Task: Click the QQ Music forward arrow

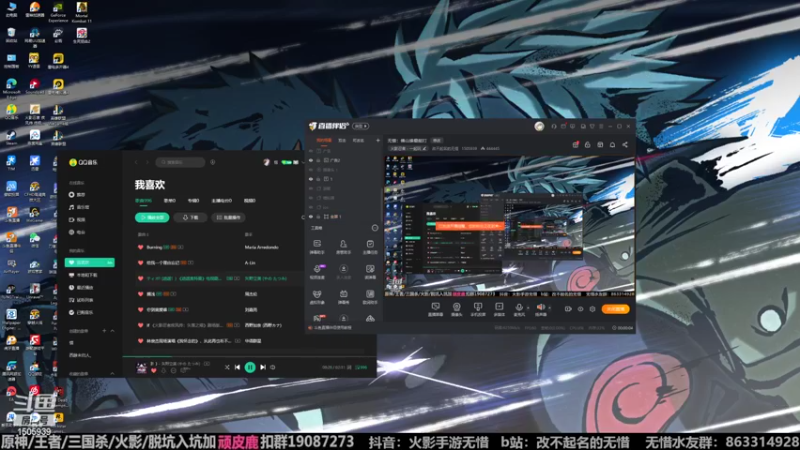Action: [x=147, y=162]
